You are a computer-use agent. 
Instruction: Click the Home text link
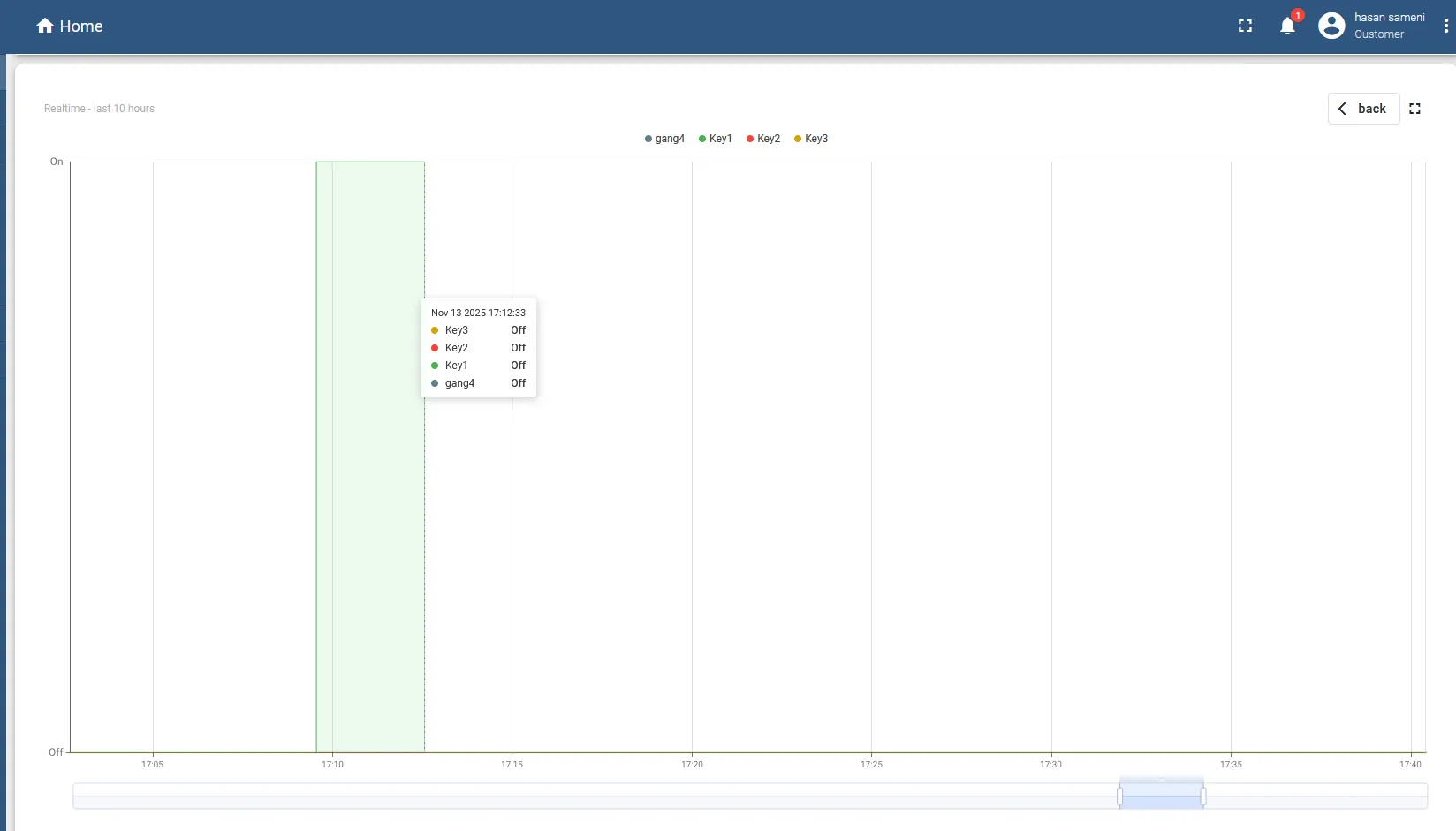pyautogui.click(x=81, y=26)
